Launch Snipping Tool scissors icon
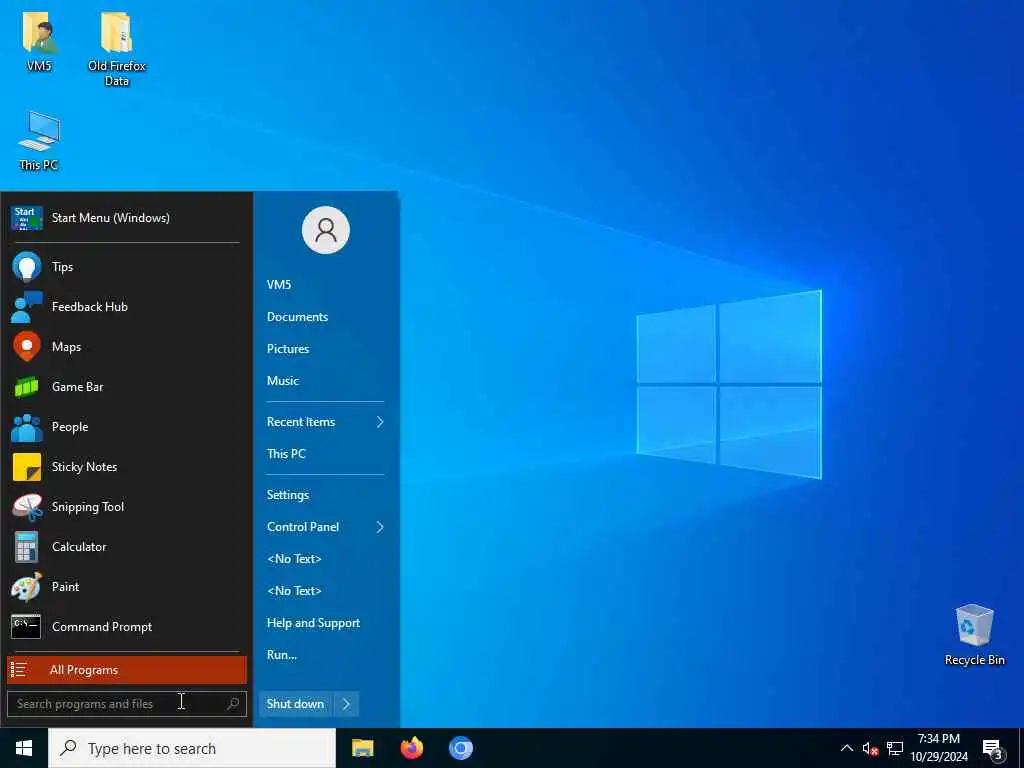Screen dimensions: 1024x768 click(27, 507)
